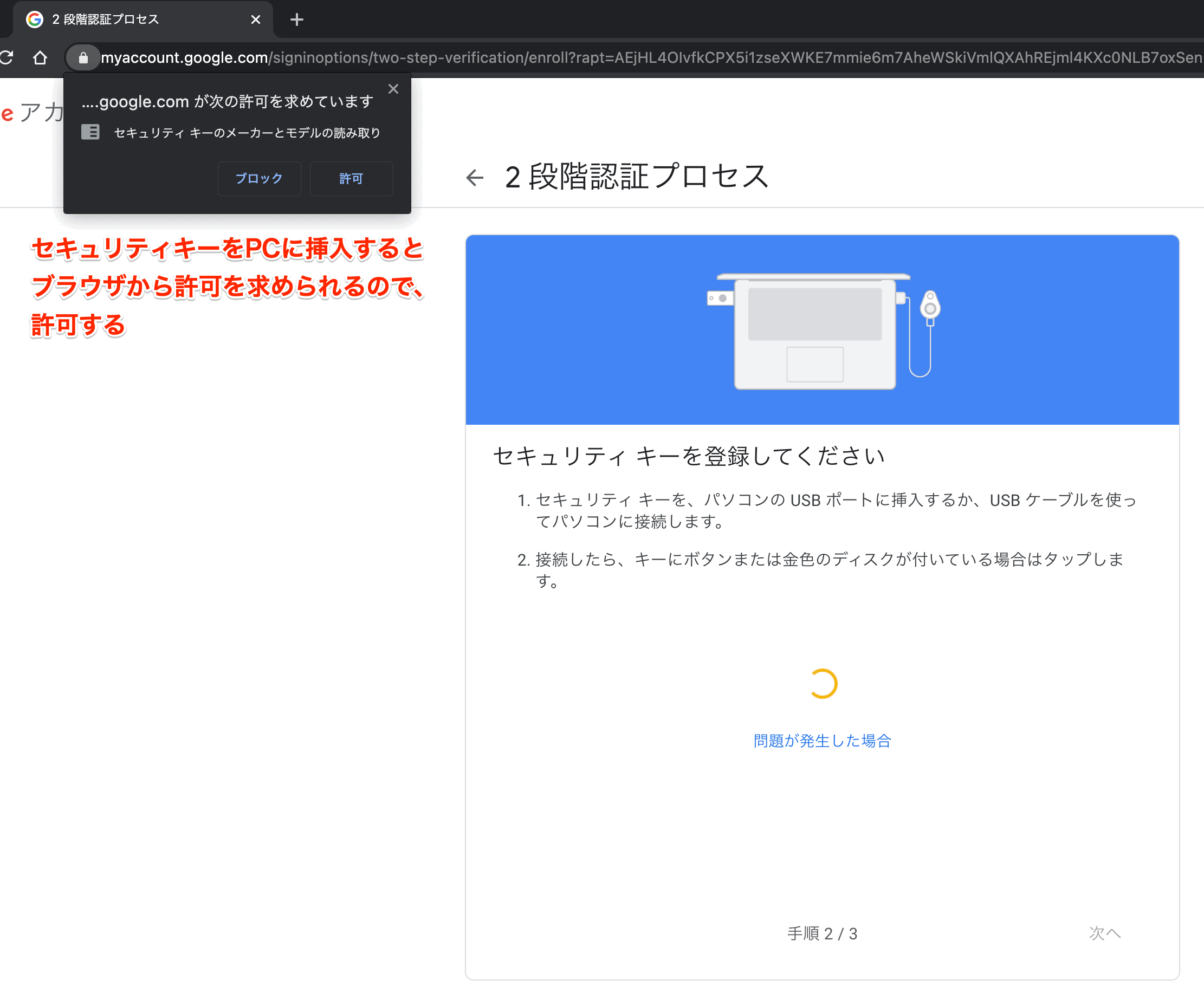Go back using the arrow beside heading
Viewport: 1204px width, 999px height.
(x=475, y=177)
